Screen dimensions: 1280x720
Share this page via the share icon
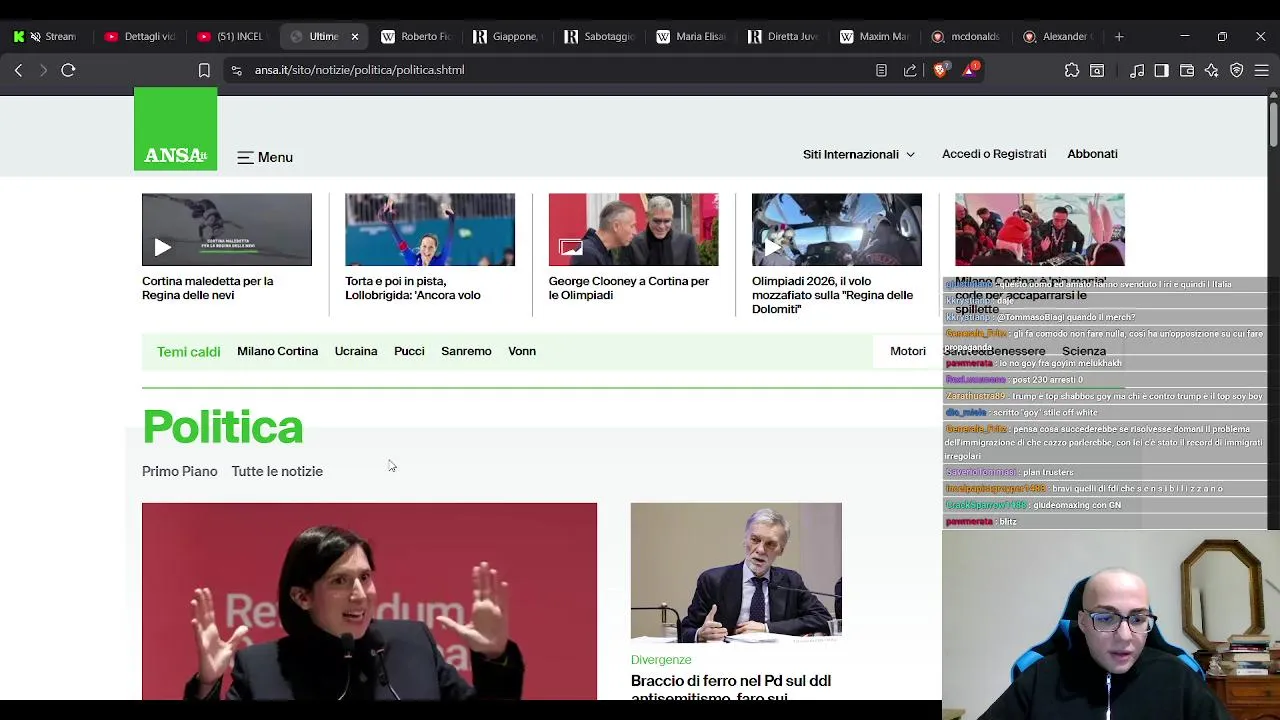(x=910, y=70)
